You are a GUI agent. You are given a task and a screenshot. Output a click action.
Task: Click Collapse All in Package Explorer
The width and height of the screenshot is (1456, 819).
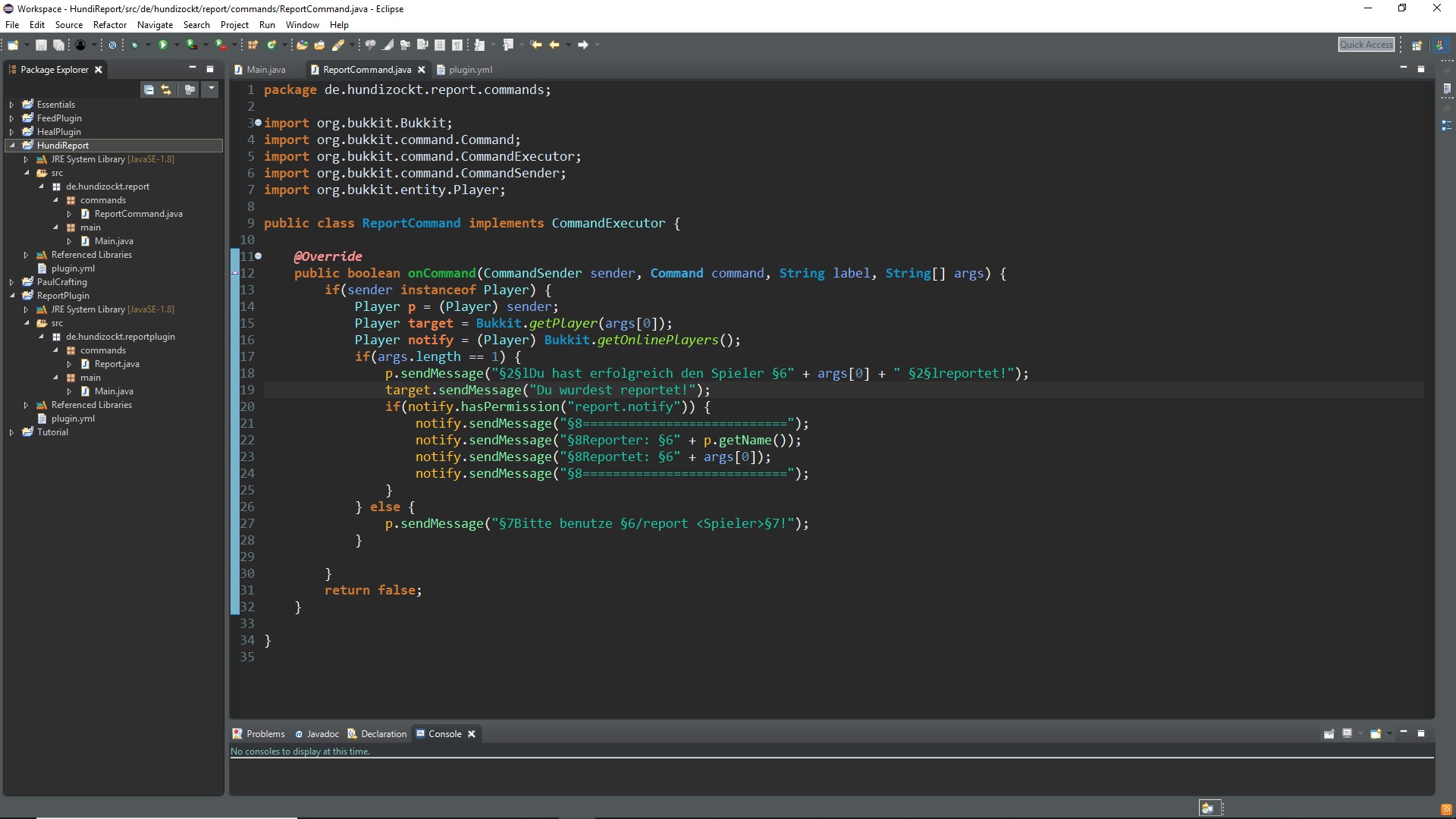click(149, 89)
